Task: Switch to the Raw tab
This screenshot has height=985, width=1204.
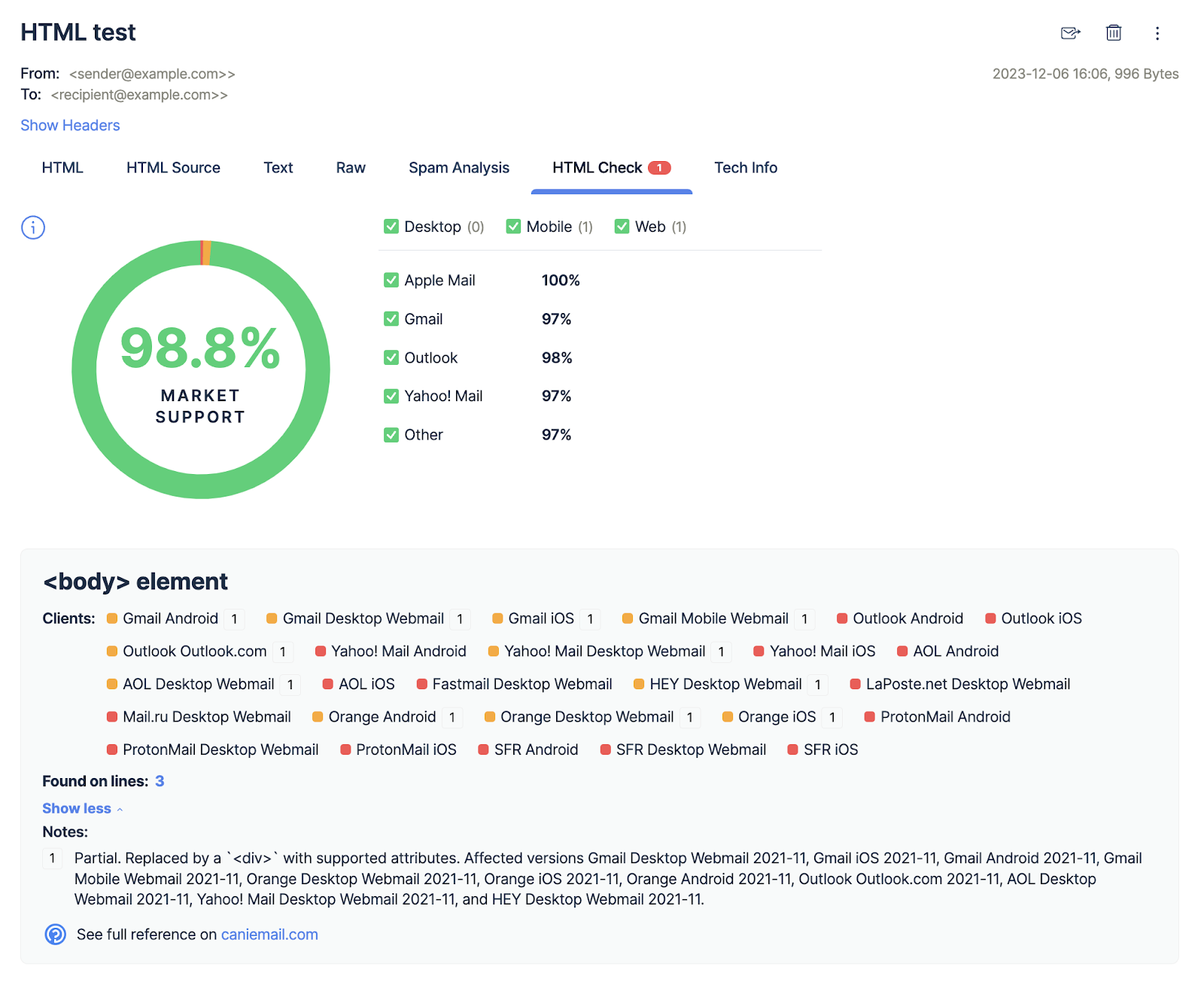Action: 350,167
